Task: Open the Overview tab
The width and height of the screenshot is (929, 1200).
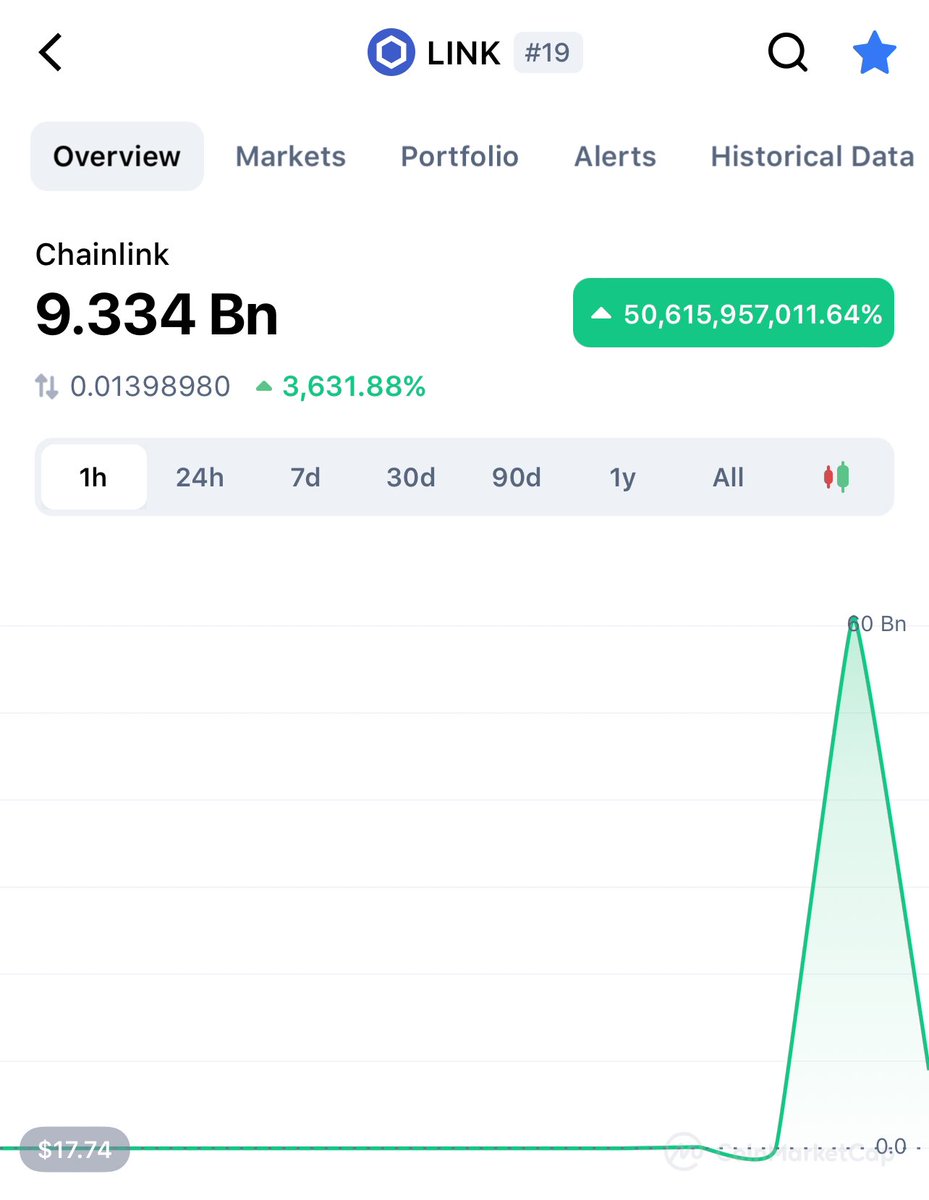Action: pos(117,156)
